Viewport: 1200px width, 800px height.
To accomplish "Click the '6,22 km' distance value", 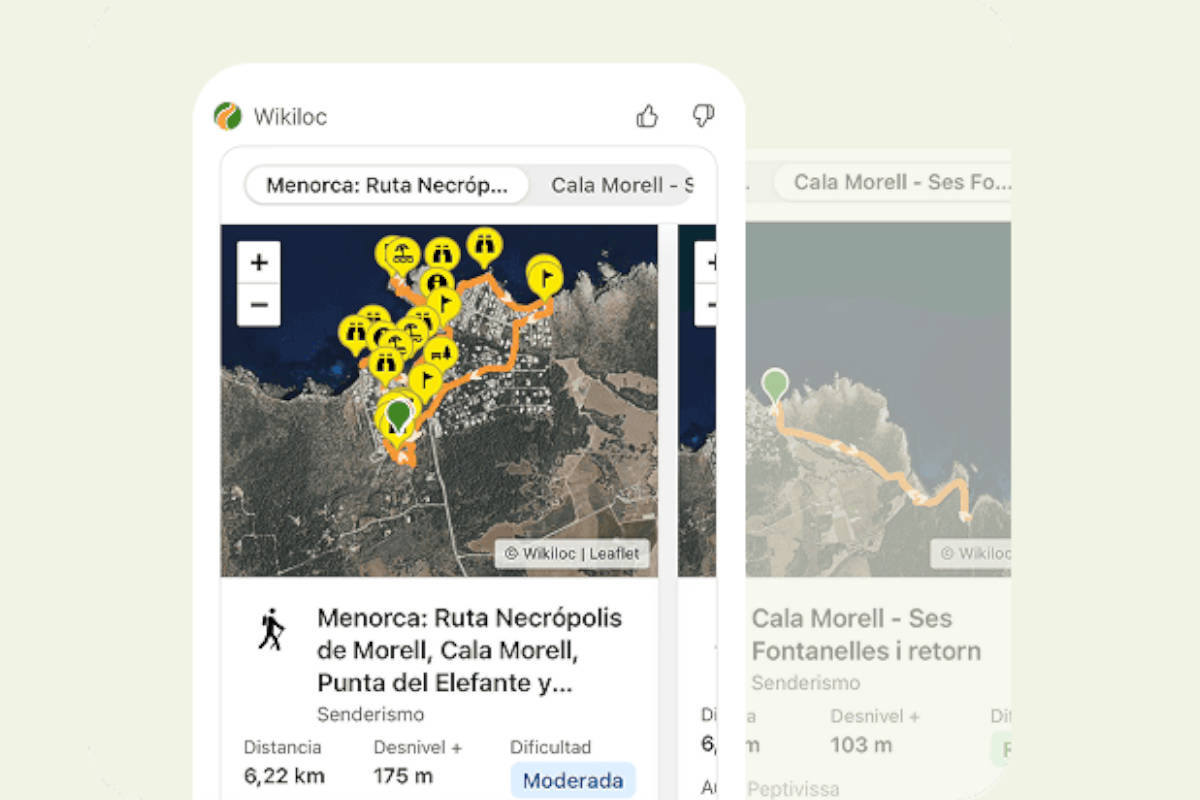I will pyautogui.click(x=284, y=776).
